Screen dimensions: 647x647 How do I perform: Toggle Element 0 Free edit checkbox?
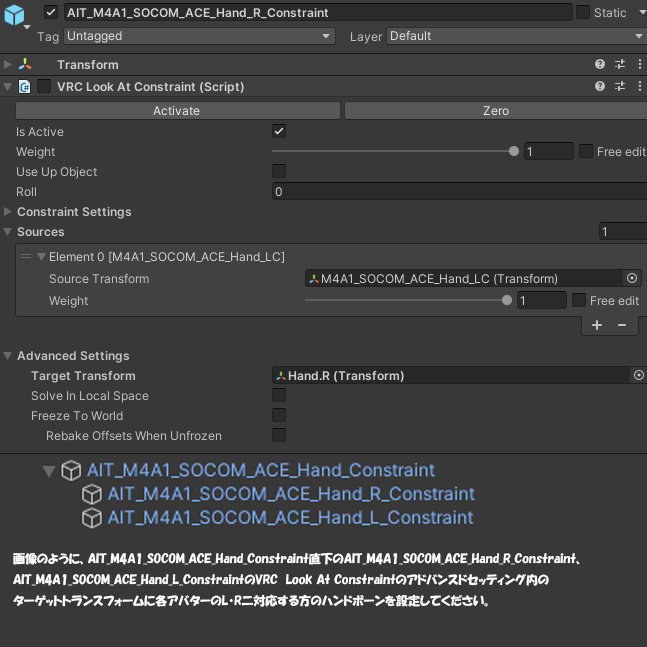click(x=579, y=300)
